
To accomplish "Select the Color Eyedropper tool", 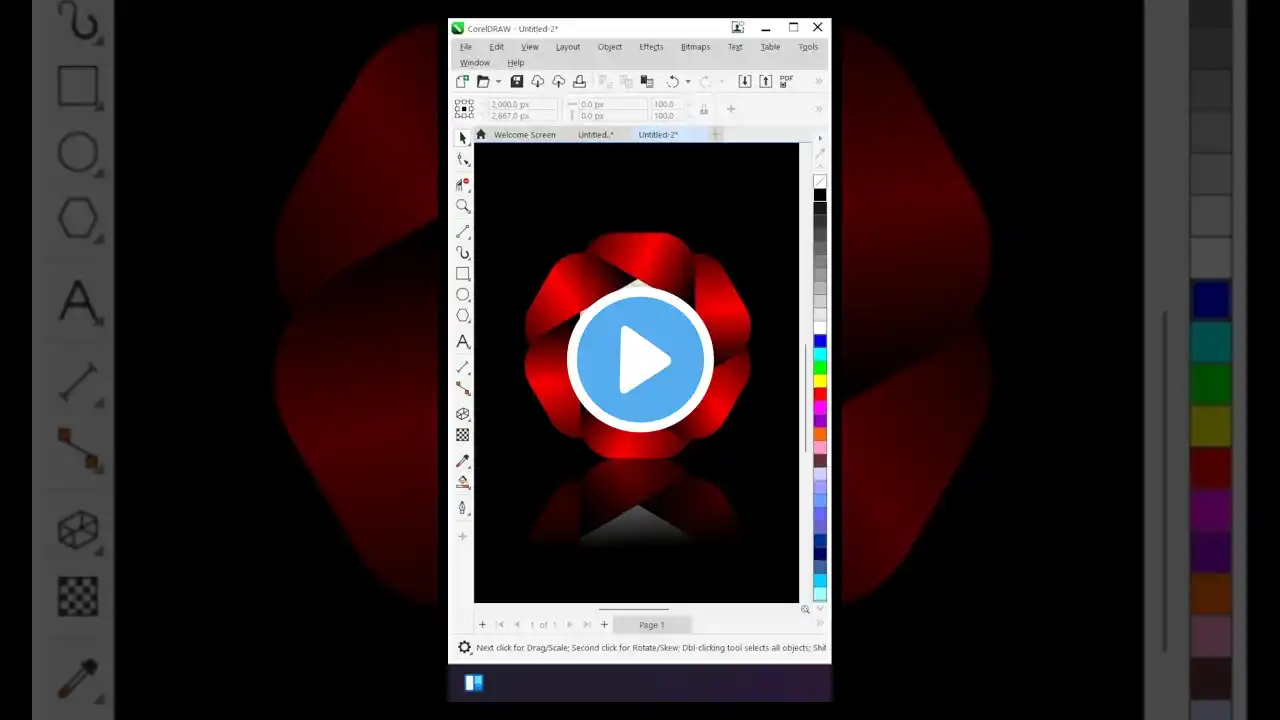I will coord(463,461).
